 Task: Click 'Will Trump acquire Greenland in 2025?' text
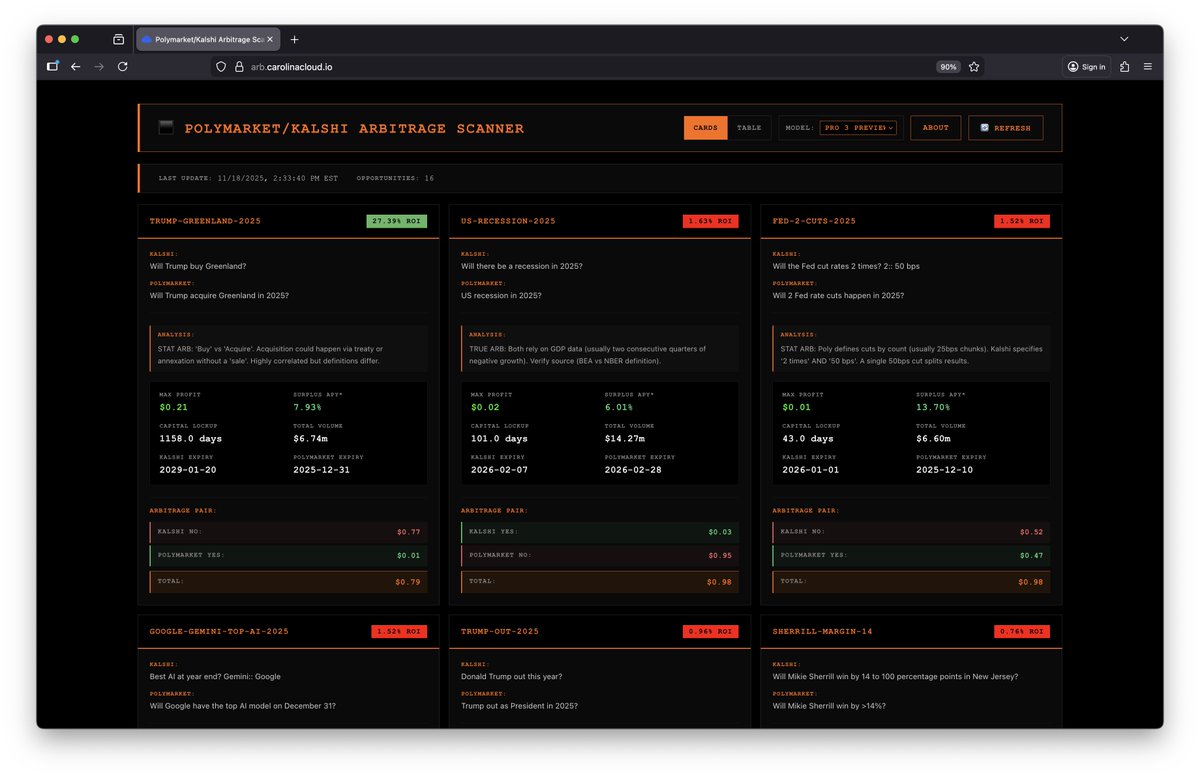220,295
